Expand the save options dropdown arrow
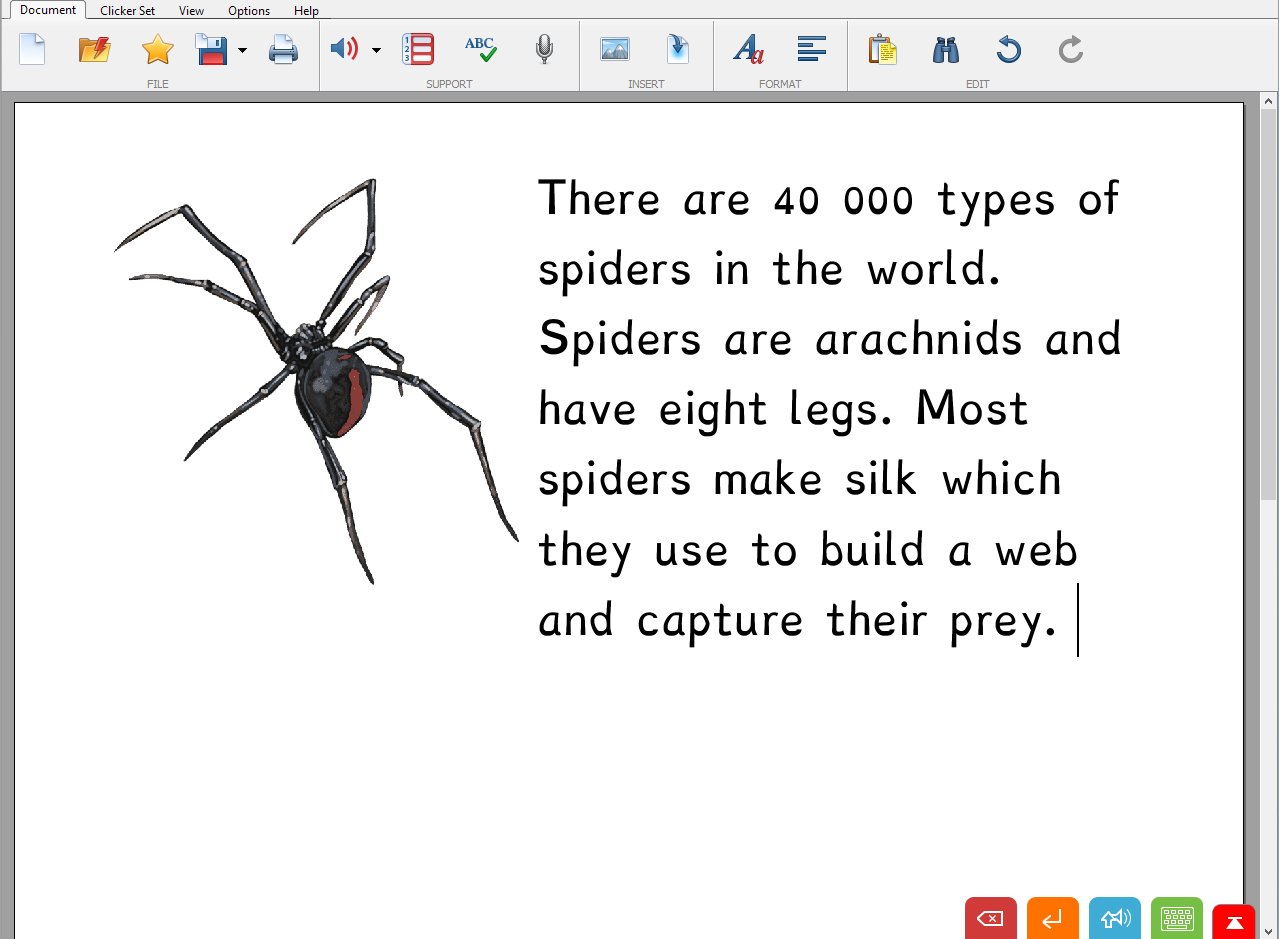This screenshot has width=1279, height=939. [242, 49]
